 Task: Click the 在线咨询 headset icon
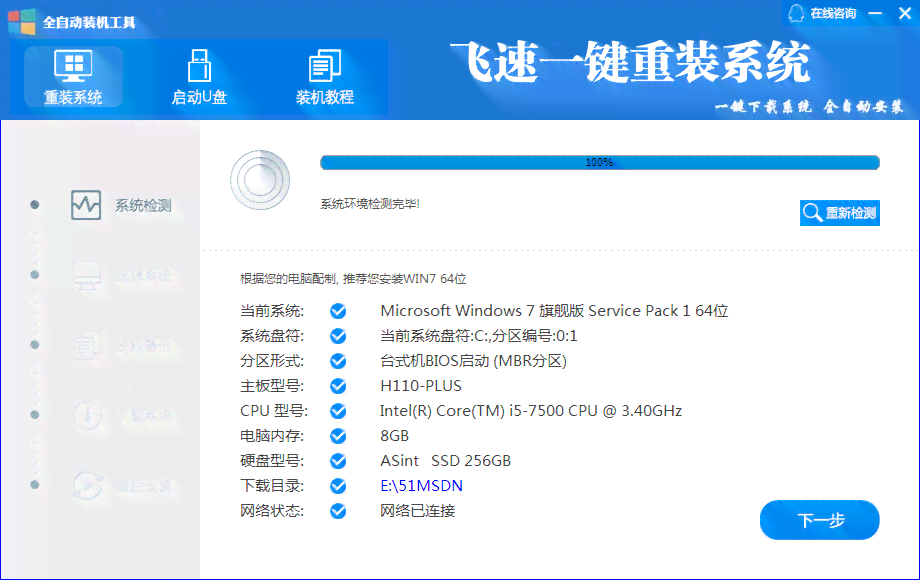[796, 13]
